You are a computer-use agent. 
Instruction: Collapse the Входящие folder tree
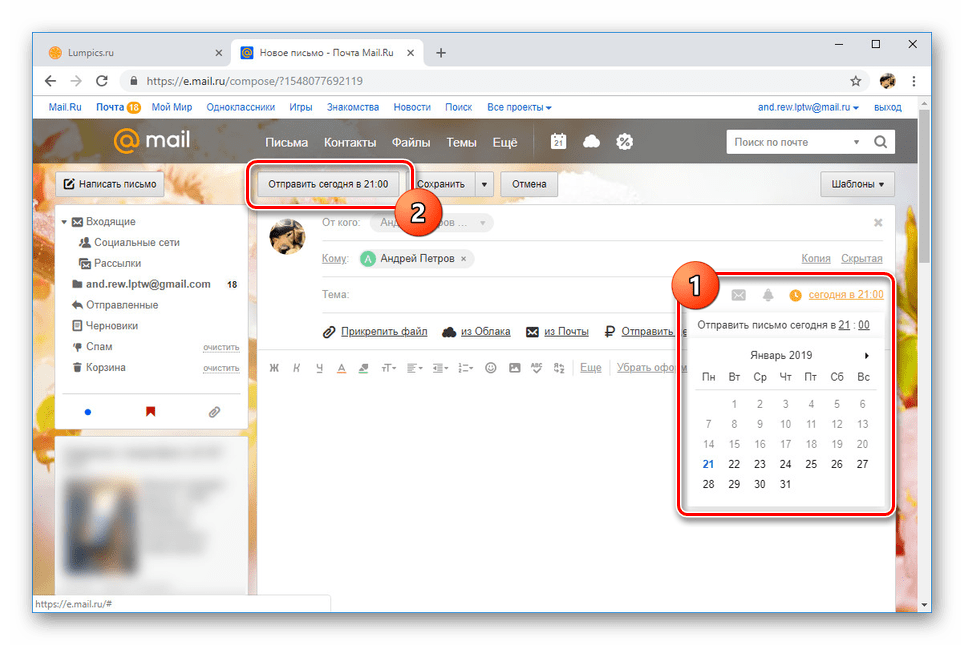tap(64, 222)
